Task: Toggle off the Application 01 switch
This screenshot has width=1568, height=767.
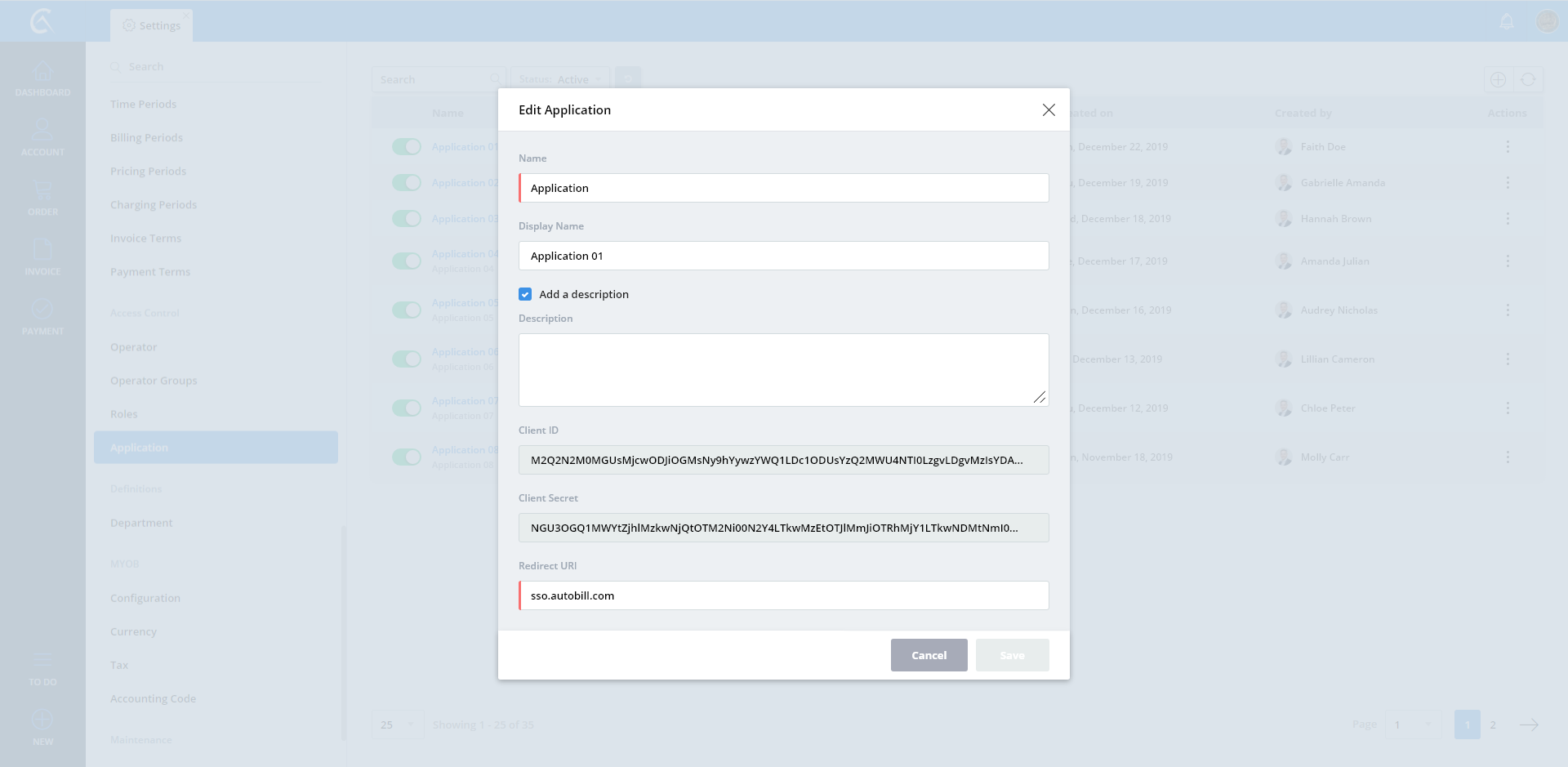Action: point(406,147)
